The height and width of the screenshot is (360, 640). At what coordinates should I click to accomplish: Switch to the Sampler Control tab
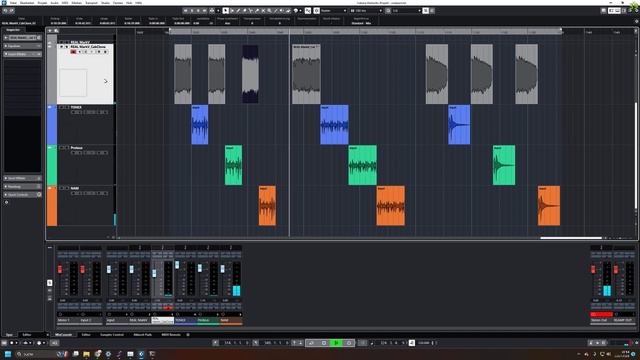point(112,335)
